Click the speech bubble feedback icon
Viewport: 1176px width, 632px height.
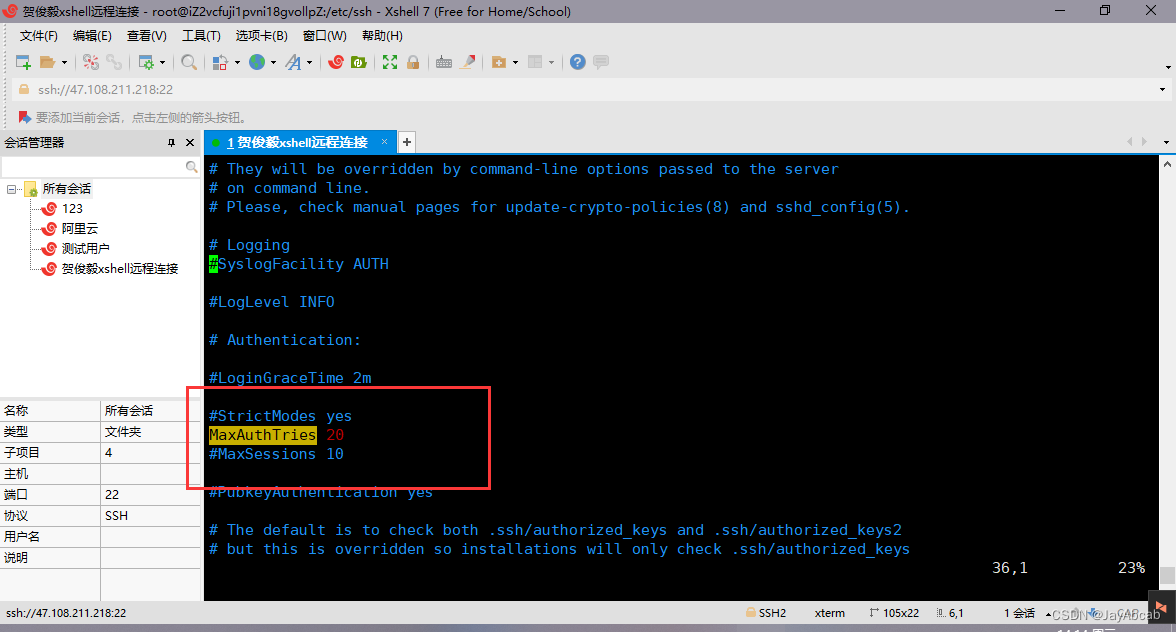[601, 62]
